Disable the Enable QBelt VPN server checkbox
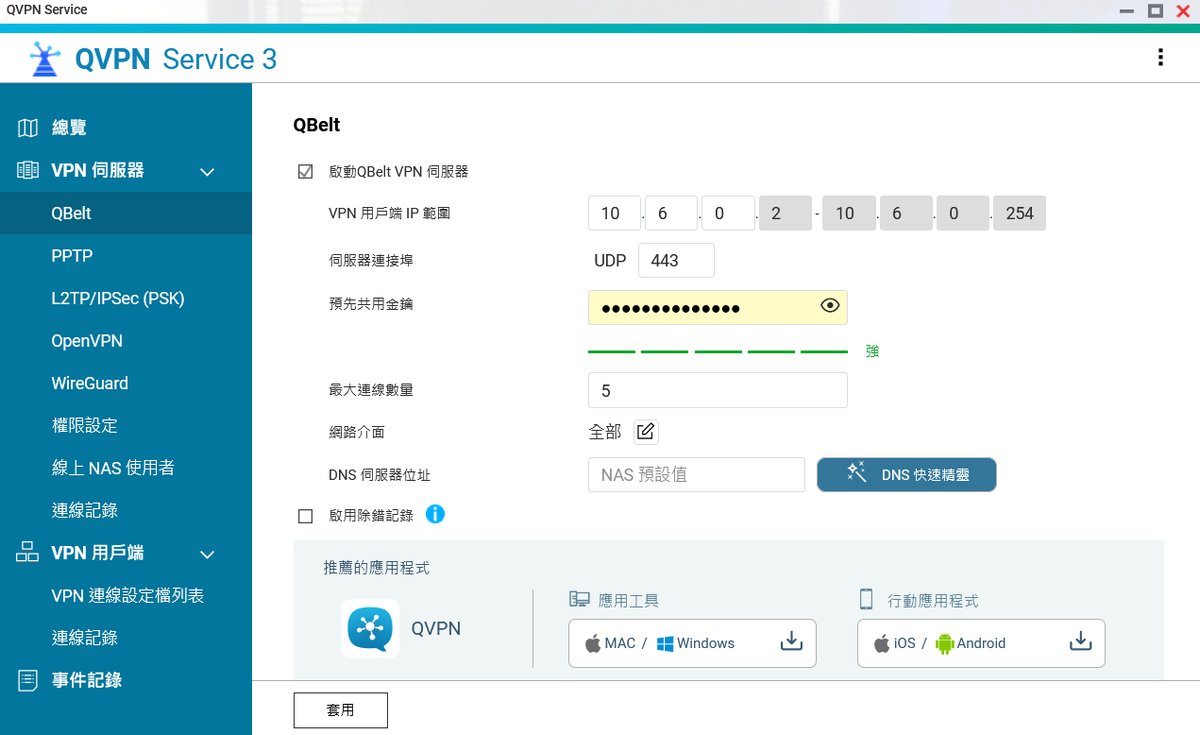Viewport: 1200px width, 735px height. [x=306, y=172]
